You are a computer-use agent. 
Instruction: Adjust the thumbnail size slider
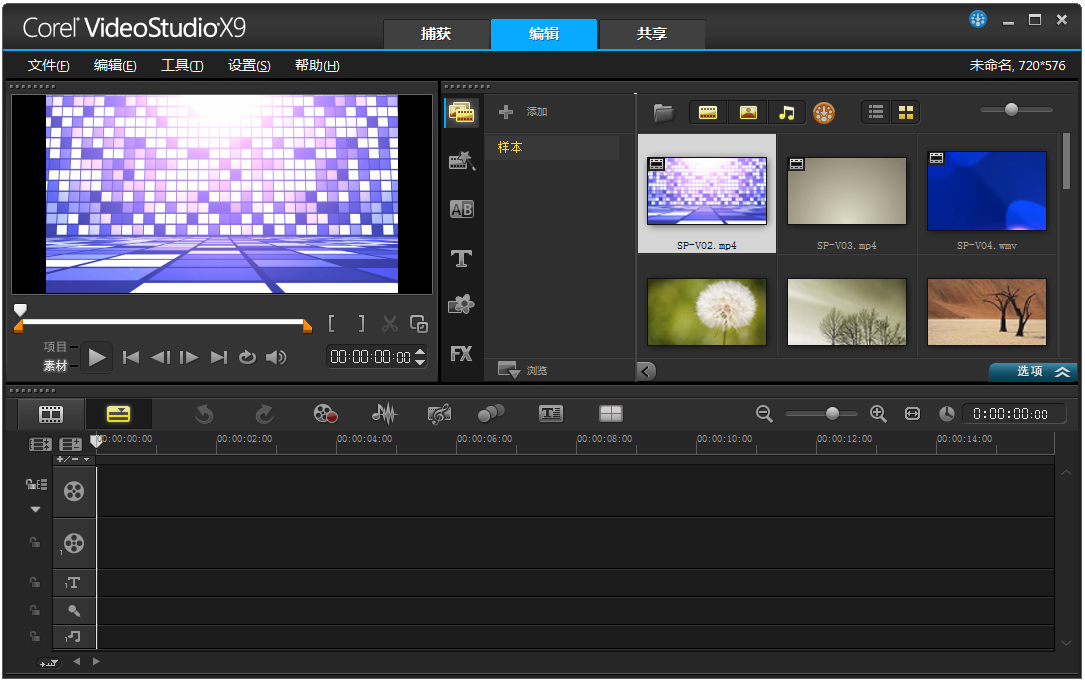click(x=1012, y=109)
